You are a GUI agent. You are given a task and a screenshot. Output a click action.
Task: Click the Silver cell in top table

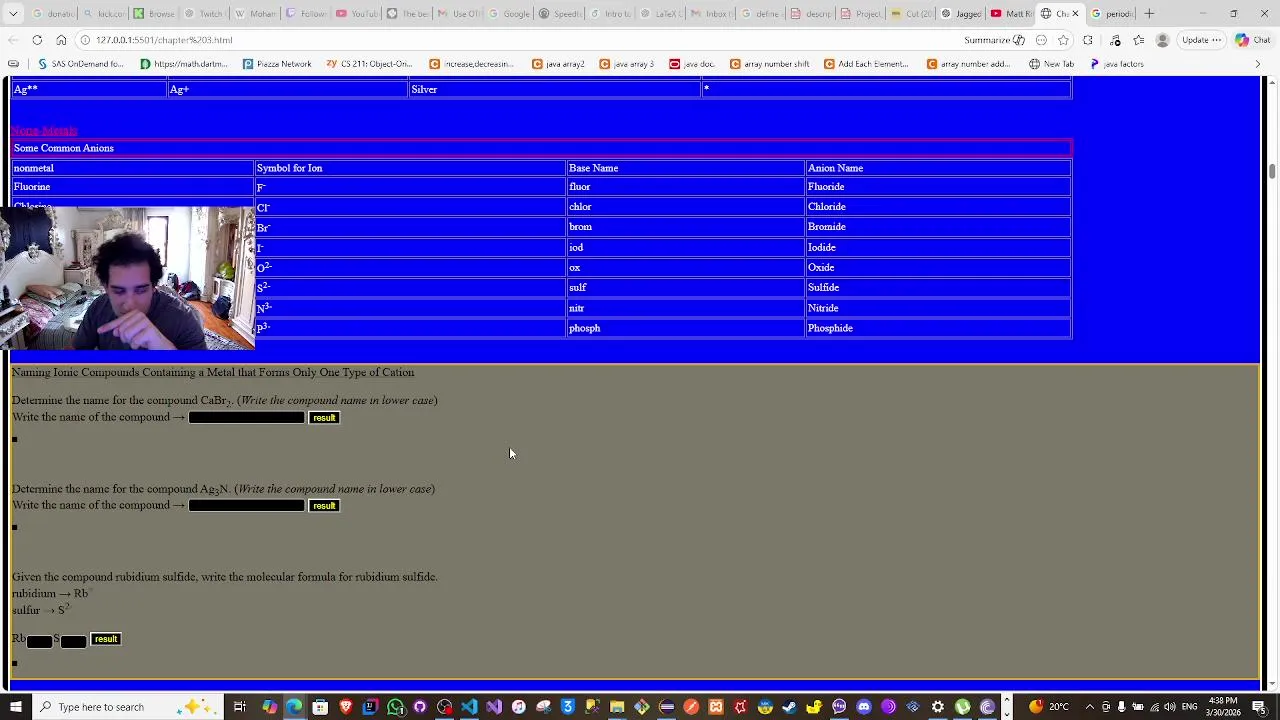555,89
